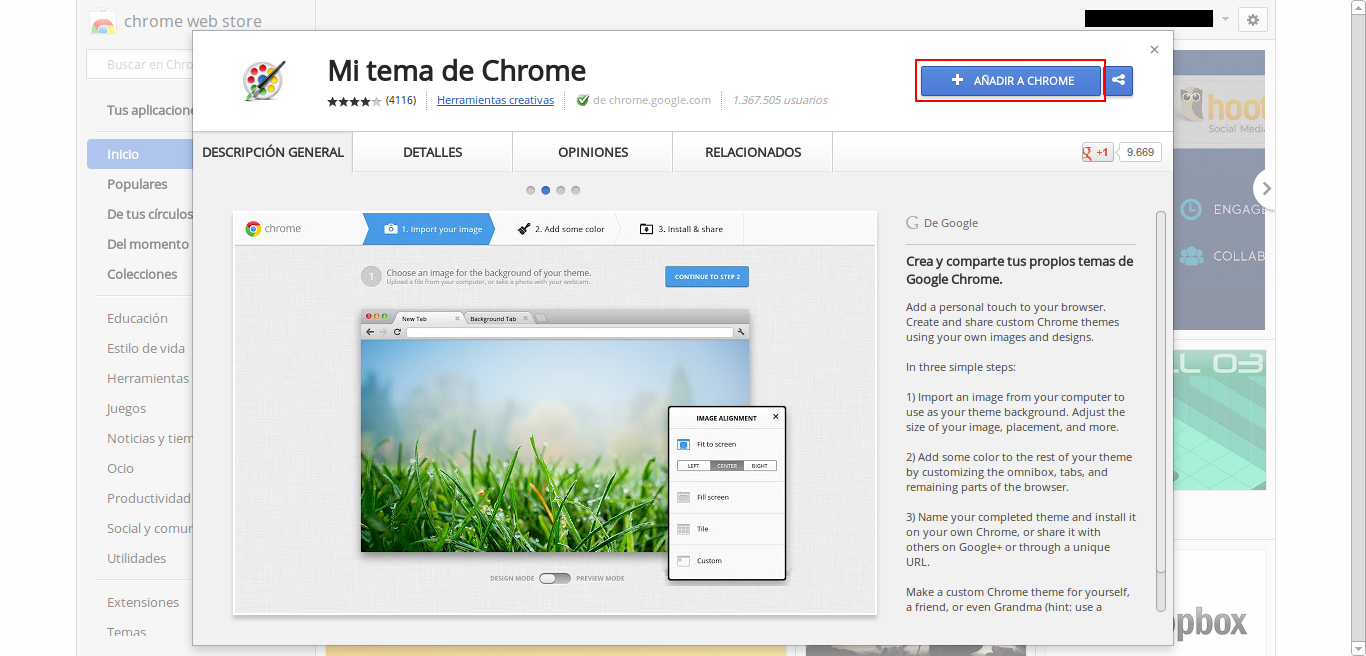Open the Opiniones tab
The height and width of the screenshot is (656, 1366).
point(593,152)
